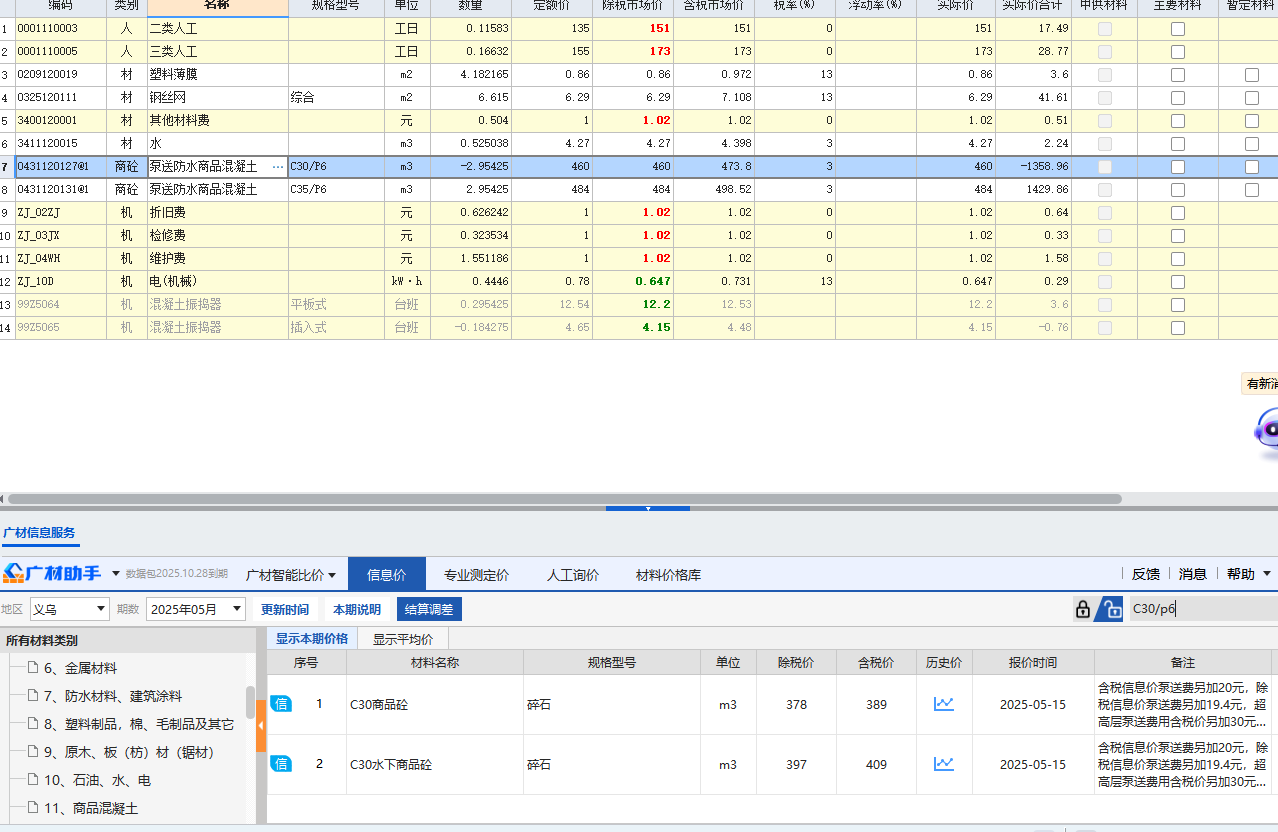Open history price chart for C30水下商品砼

pos(943,764)
